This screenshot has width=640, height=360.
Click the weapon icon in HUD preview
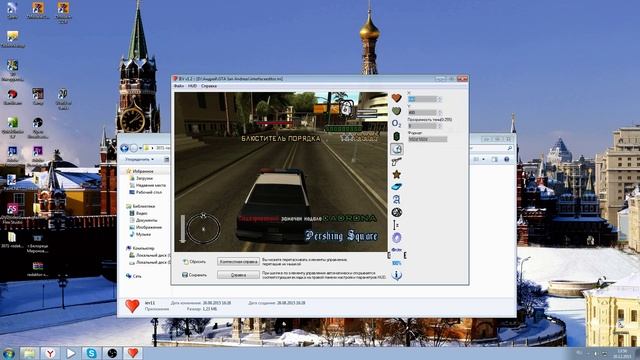coord(346,108)
